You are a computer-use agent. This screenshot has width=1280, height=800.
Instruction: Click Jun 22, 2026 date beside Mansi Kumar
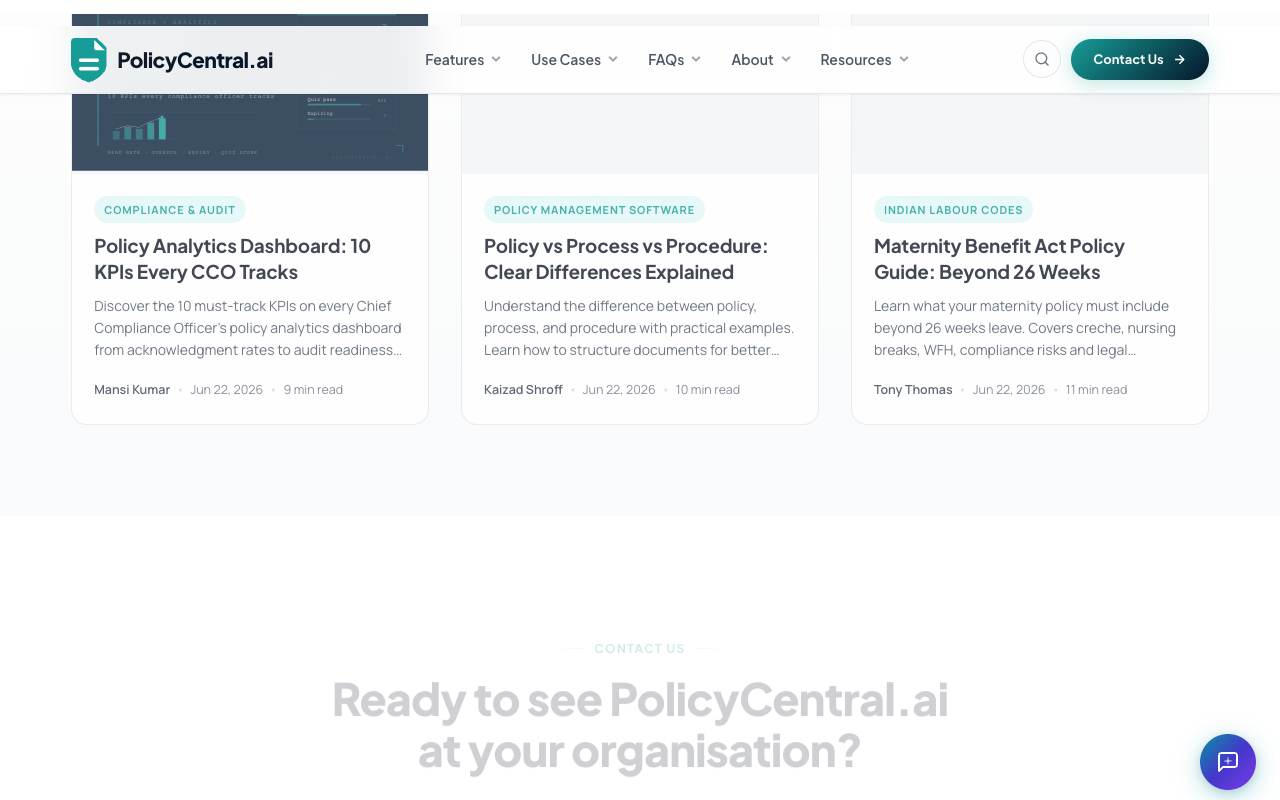226,390
